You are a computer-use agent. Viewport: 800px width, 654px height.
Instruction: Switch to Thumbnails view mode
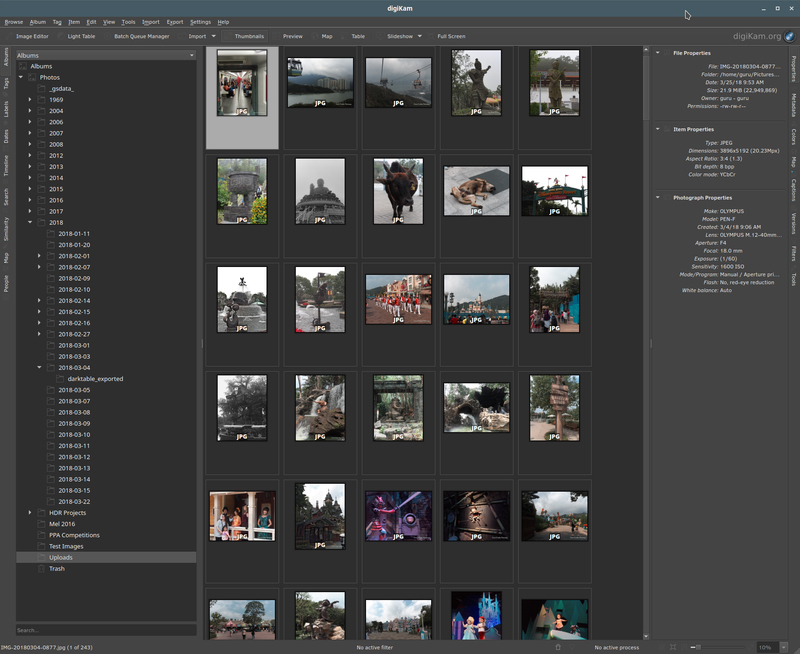click(244, 36)
